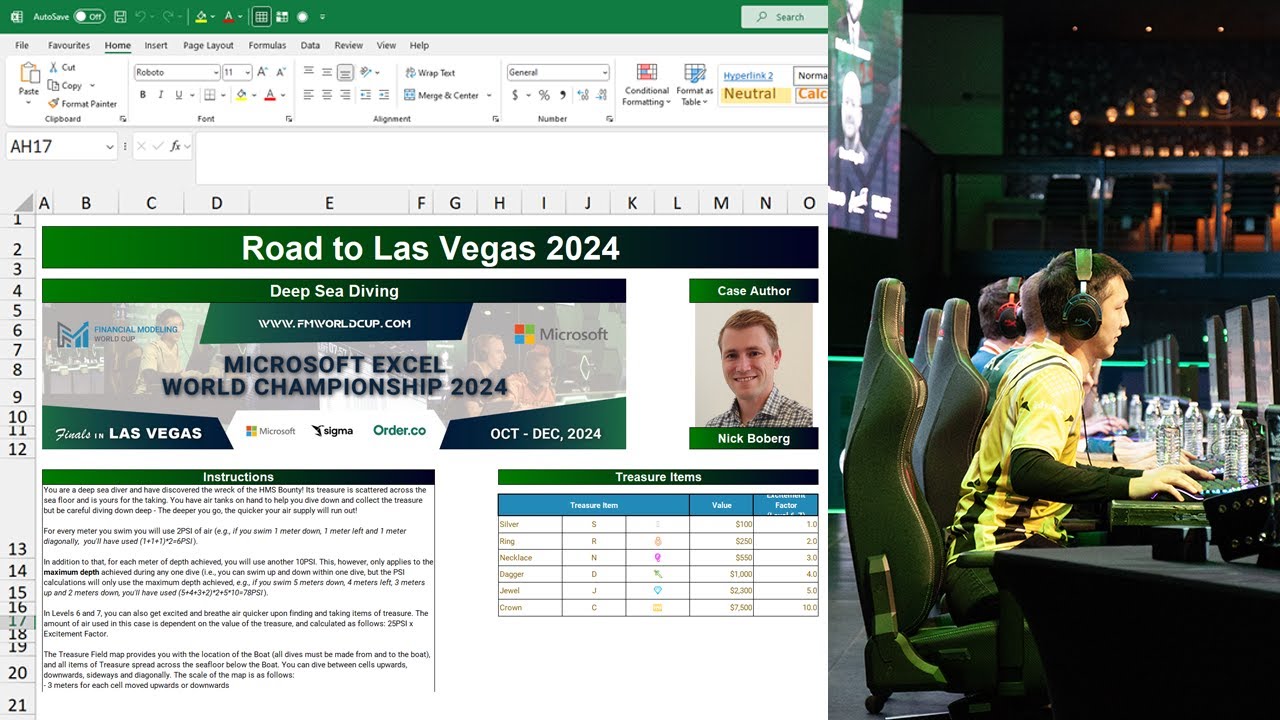Apply Percent Style format

544,95
